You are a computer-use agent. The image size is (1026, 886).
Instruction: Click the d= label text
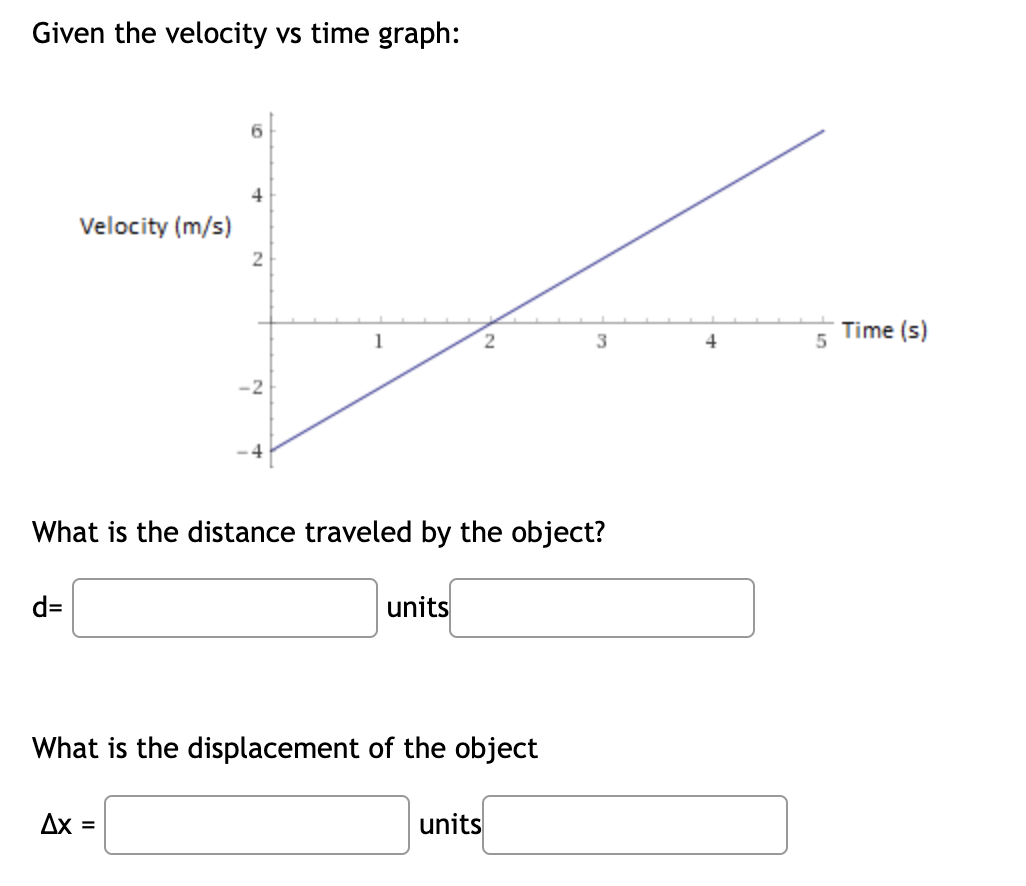[47, 605]
